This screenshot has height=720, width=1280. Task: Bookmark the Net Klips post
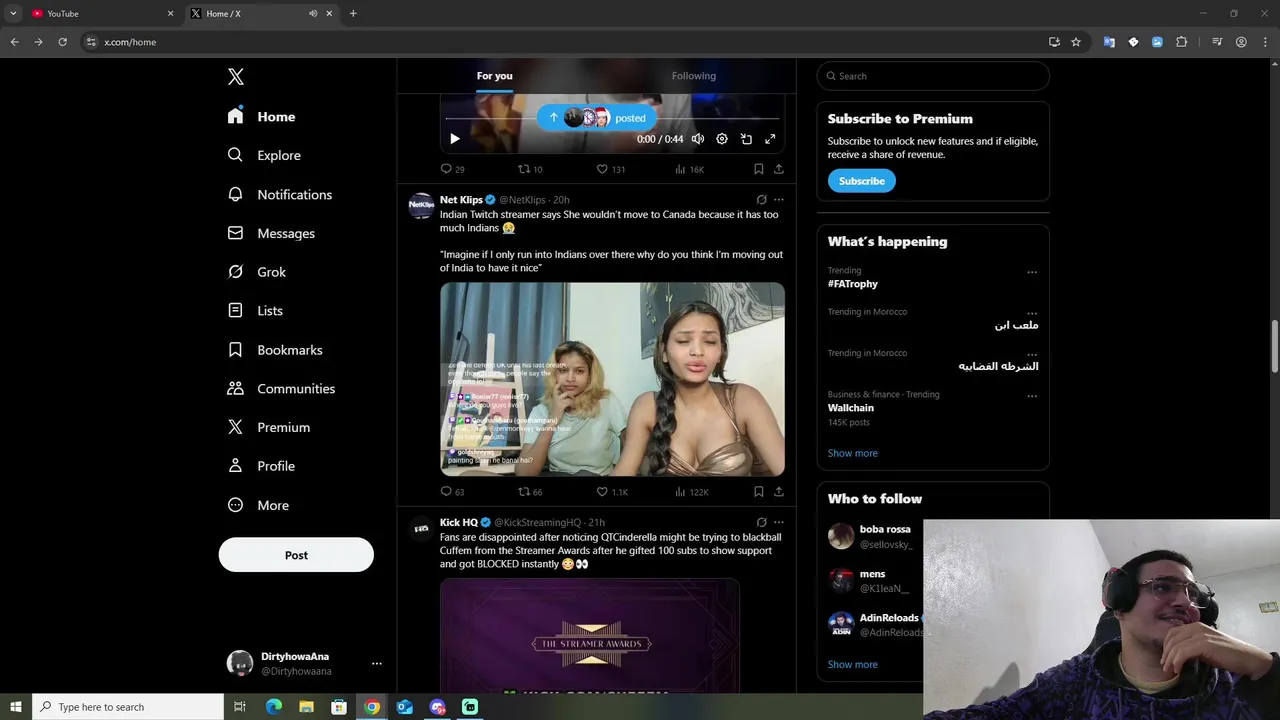click(x=759, y=491)
